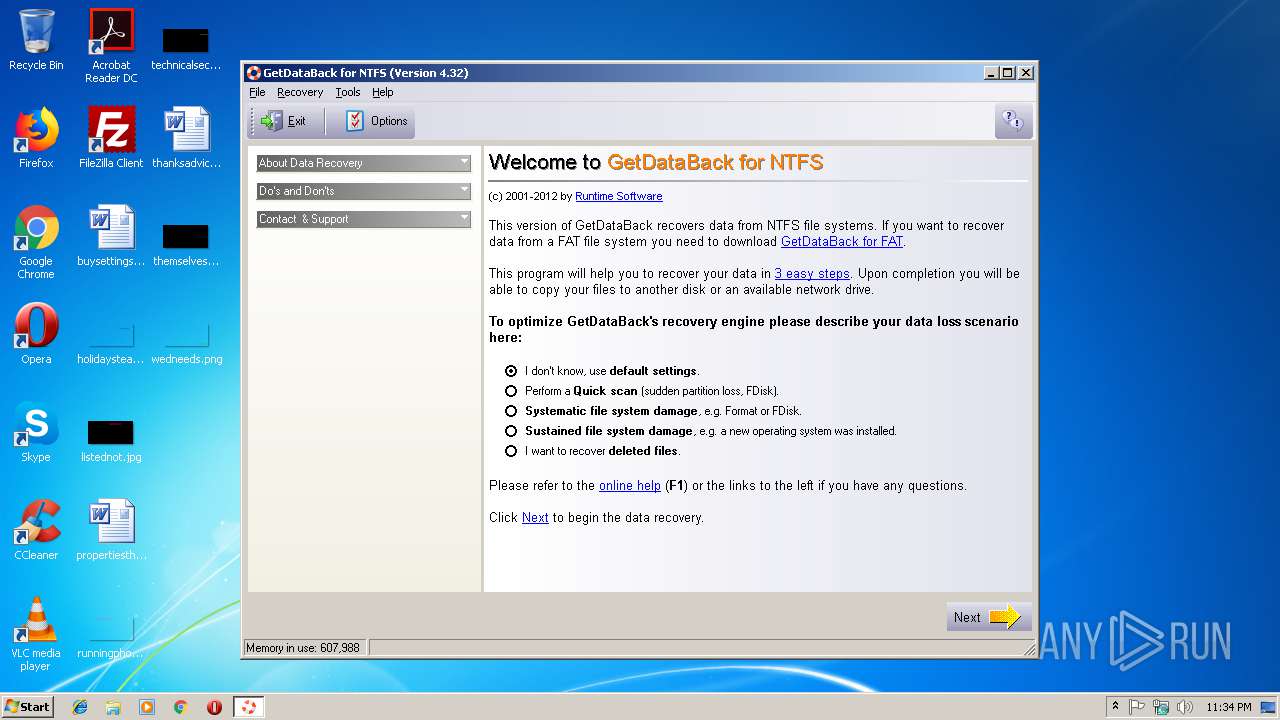Open the Windows Start menu

[x=28, y=707]
